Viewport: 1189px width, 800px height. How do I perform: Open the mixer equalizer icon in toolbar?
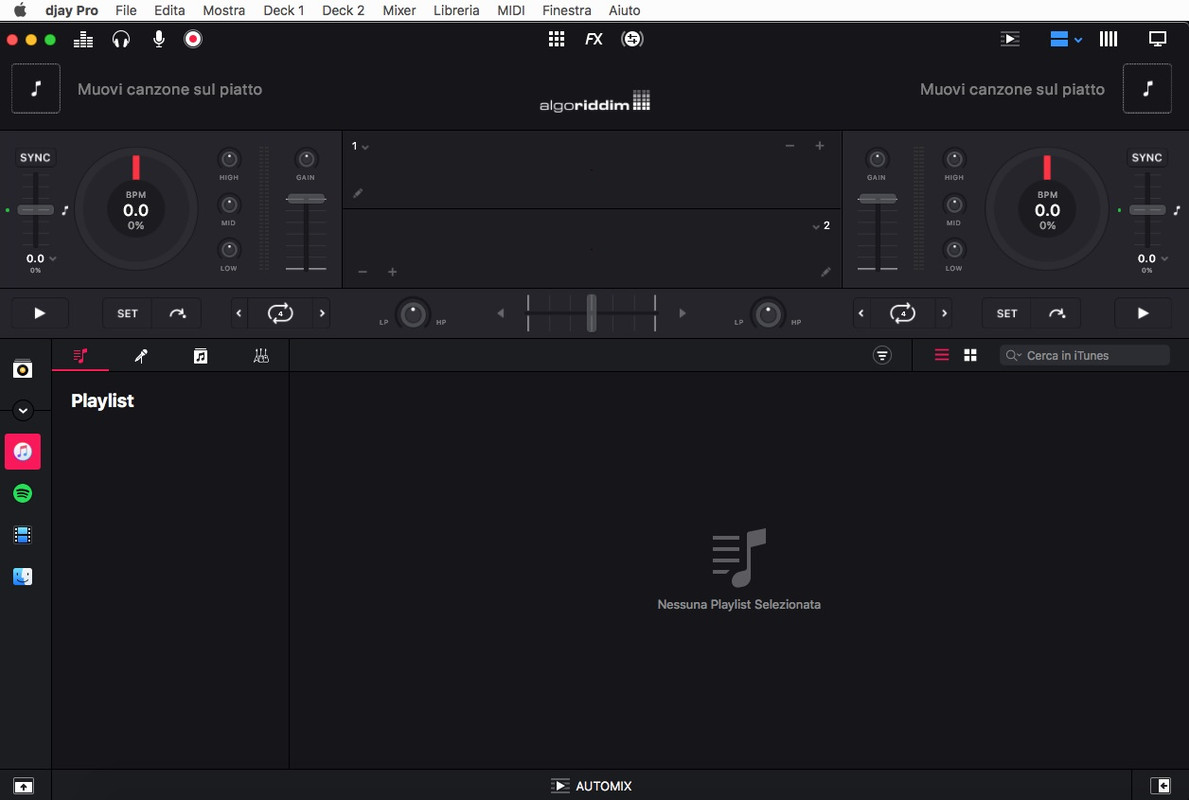83,39
